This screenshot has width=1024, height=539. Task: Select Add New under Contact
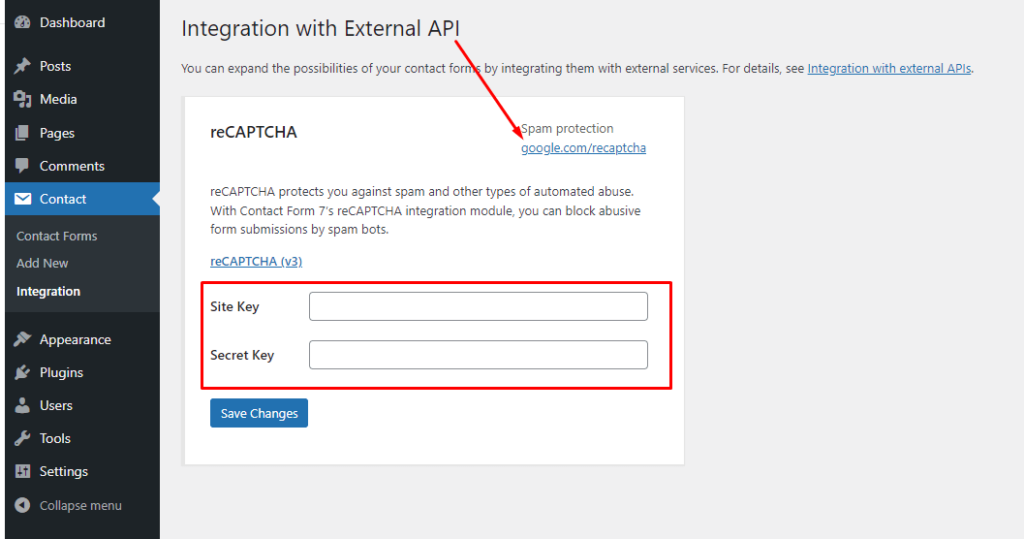click(42, 263)
